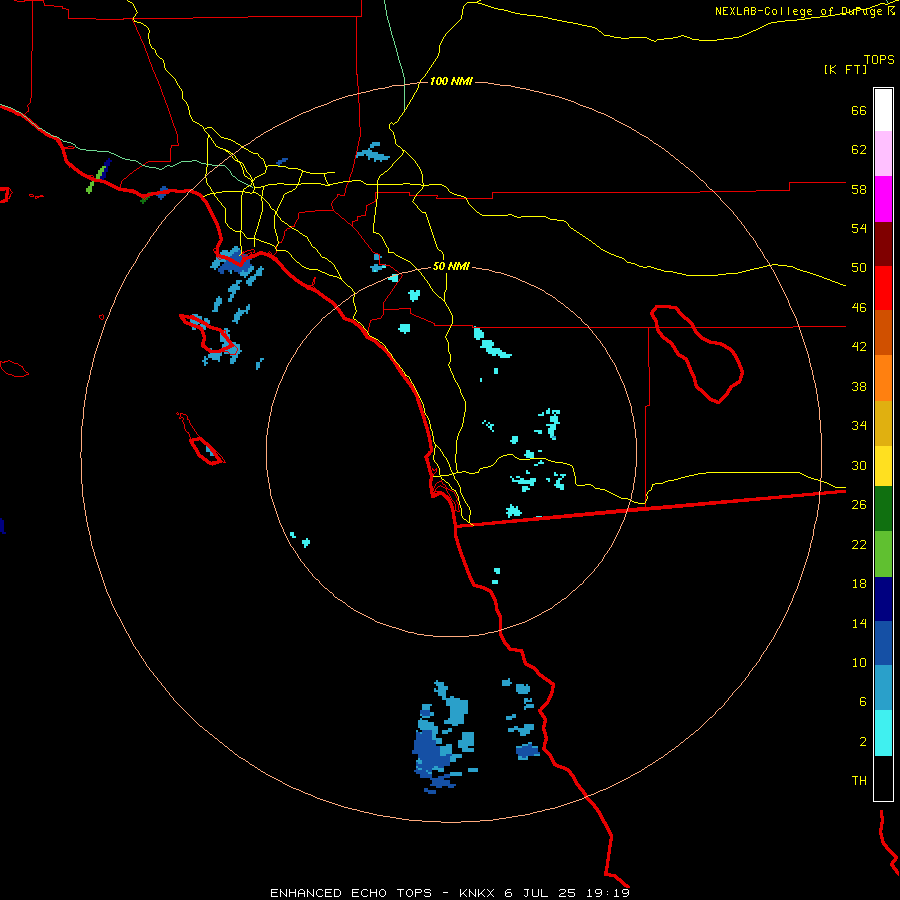This screenshot has width=900, height=900.
Task: Select the yellow legend swatch
Action: [x=883, y=466]
